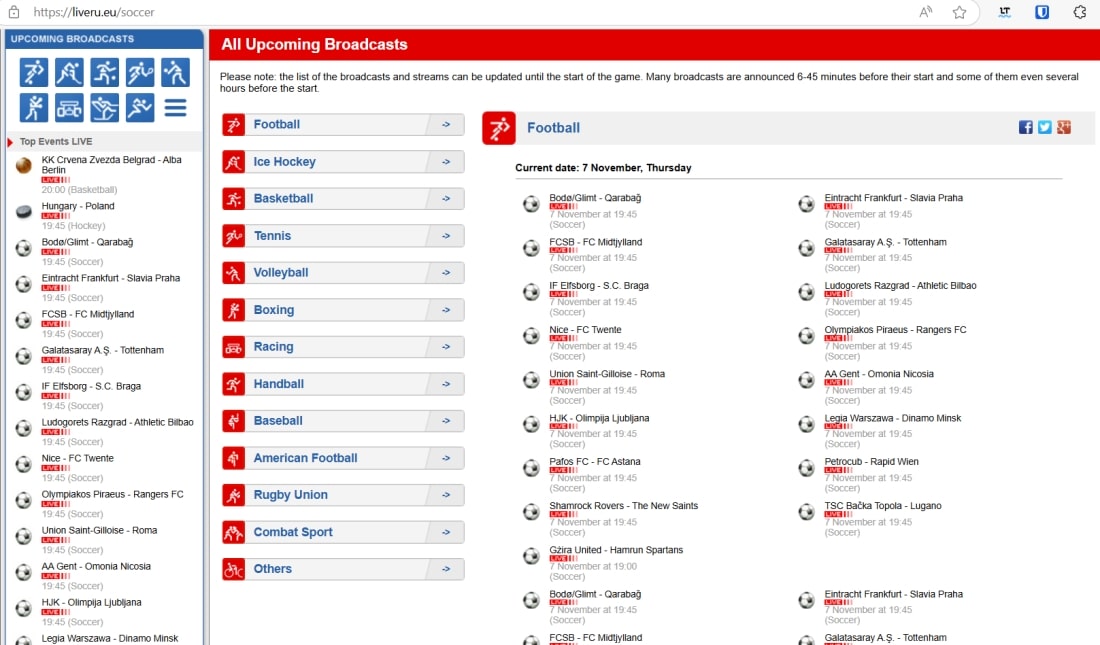
Task: Click the browser address bar URL
Action: (x=94, y=12)
